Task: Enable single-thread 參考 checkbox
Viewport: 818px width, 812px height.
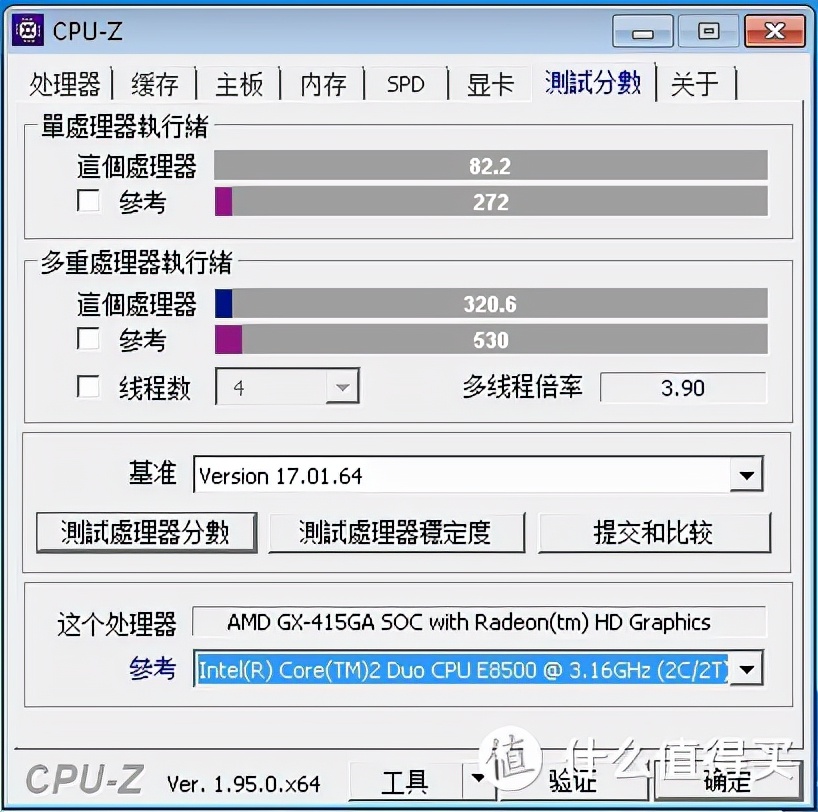Action: pyautogui.click(x=88, y=200)
